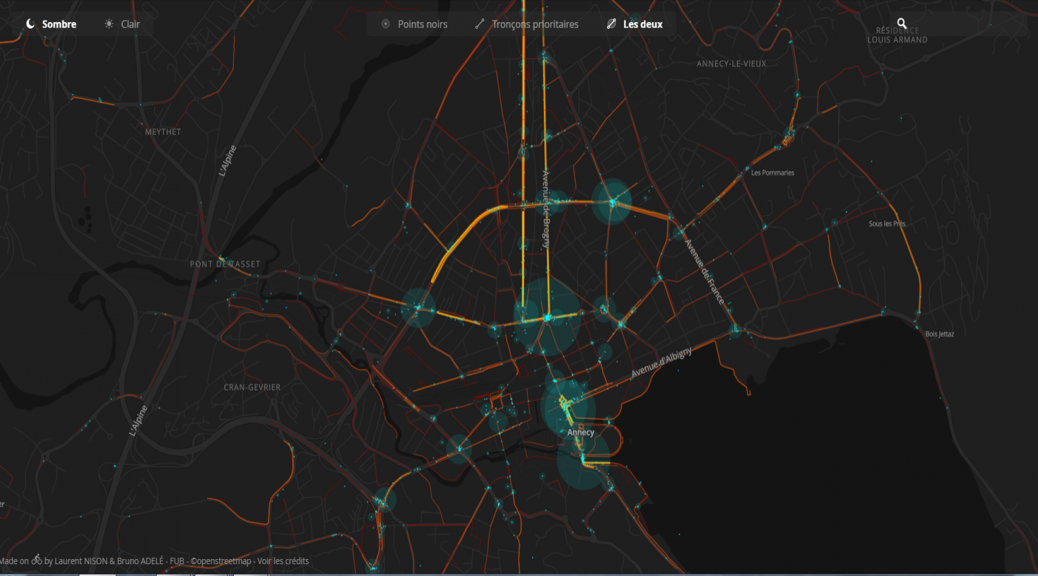This screenshot has height=576, width=1038.
Task: Click the Avenue de Brogny street label
Action: point(545,209)
